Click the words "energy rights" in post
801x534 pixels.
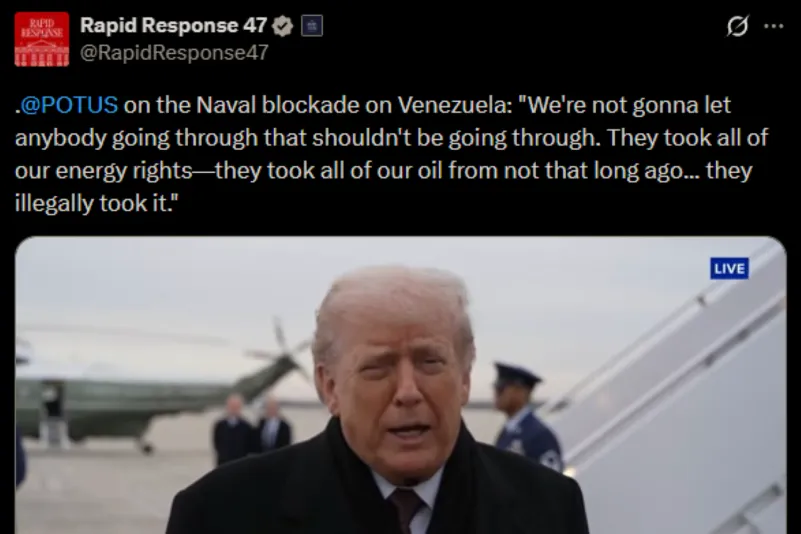coord(124,171)
